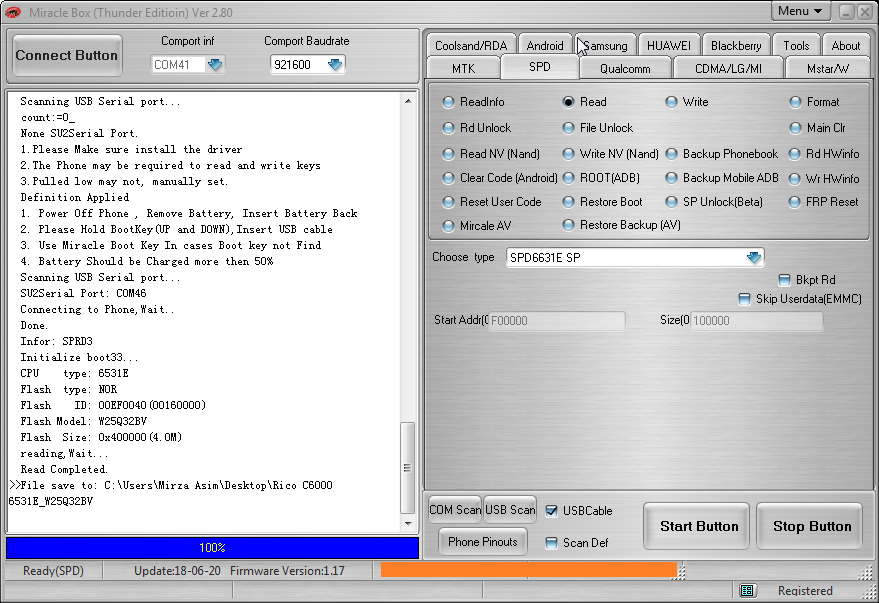Select the SPD tab

tap(540, 67)
